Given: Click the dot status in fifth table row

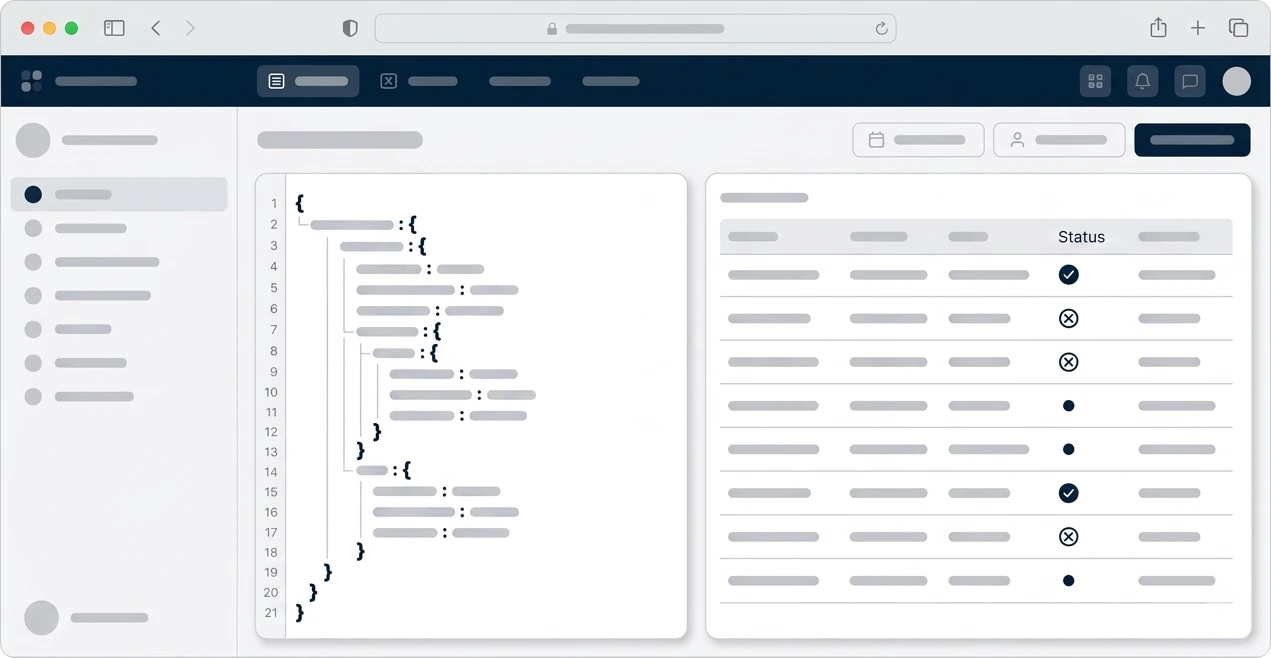Looking at the screenshot, I should point(1068,449).
